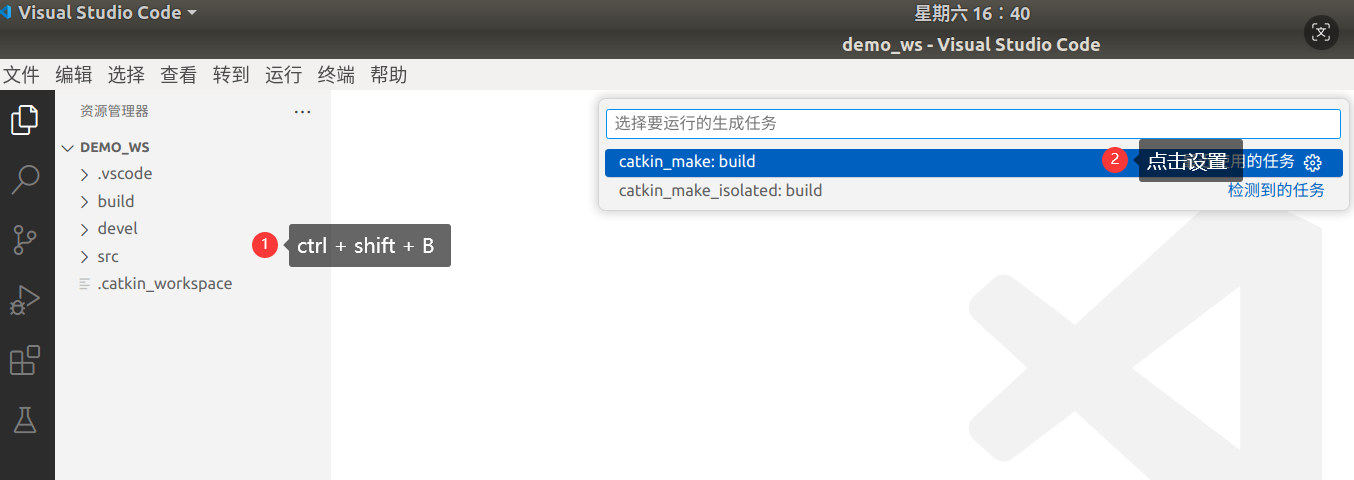Click the build task search input field
Image resolution: width=1354 pixels, height=480 pixels.
pos(973,124)
